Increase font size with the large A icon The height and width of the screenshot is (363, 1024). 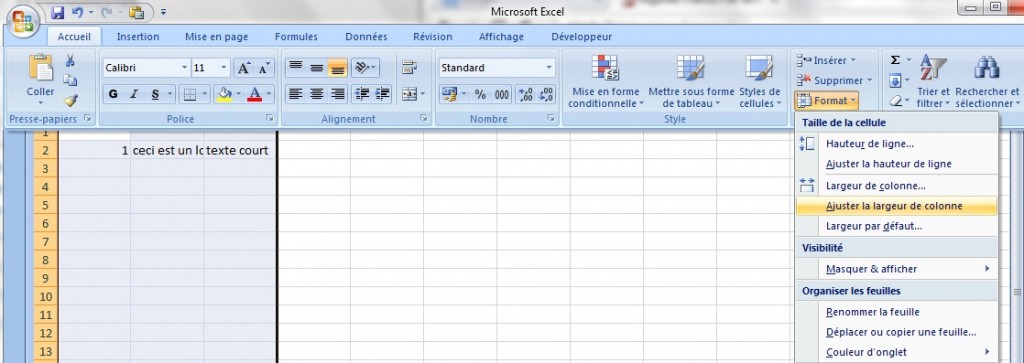click(243, 68)
